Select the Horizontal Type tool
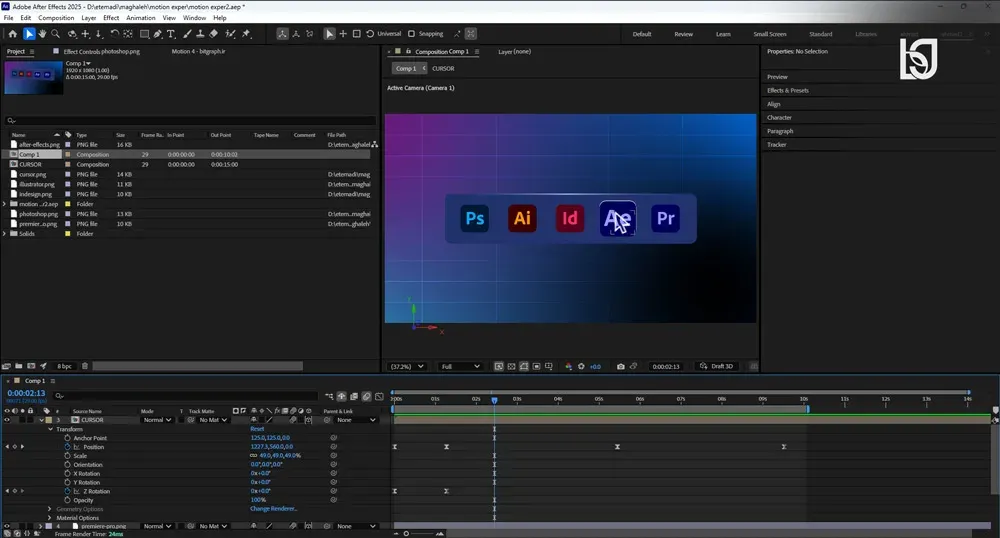This screenshot has height=538, width=1000. (x=171, y=34)
